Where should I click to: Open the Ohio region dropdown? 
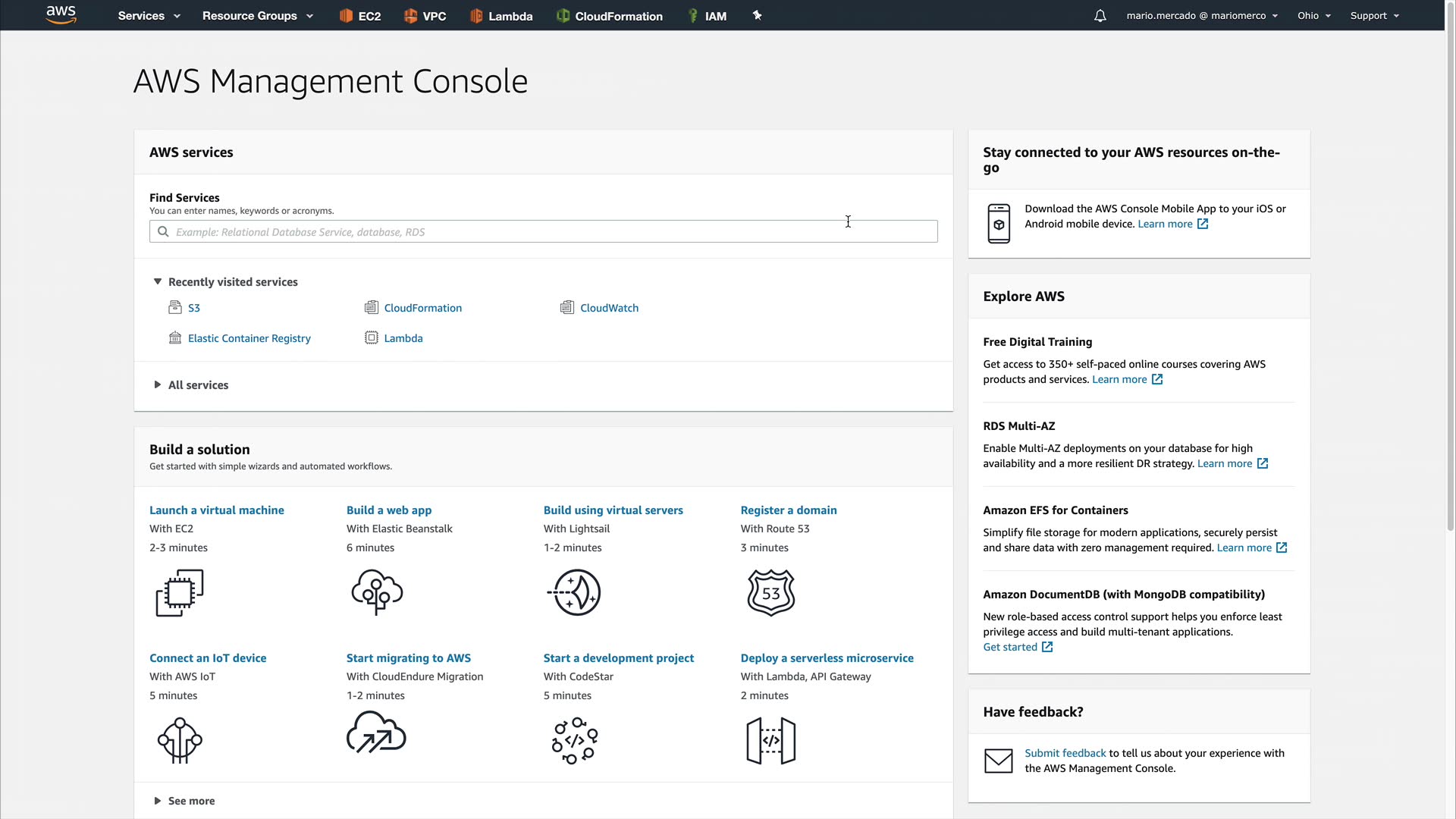[1313, 16]
